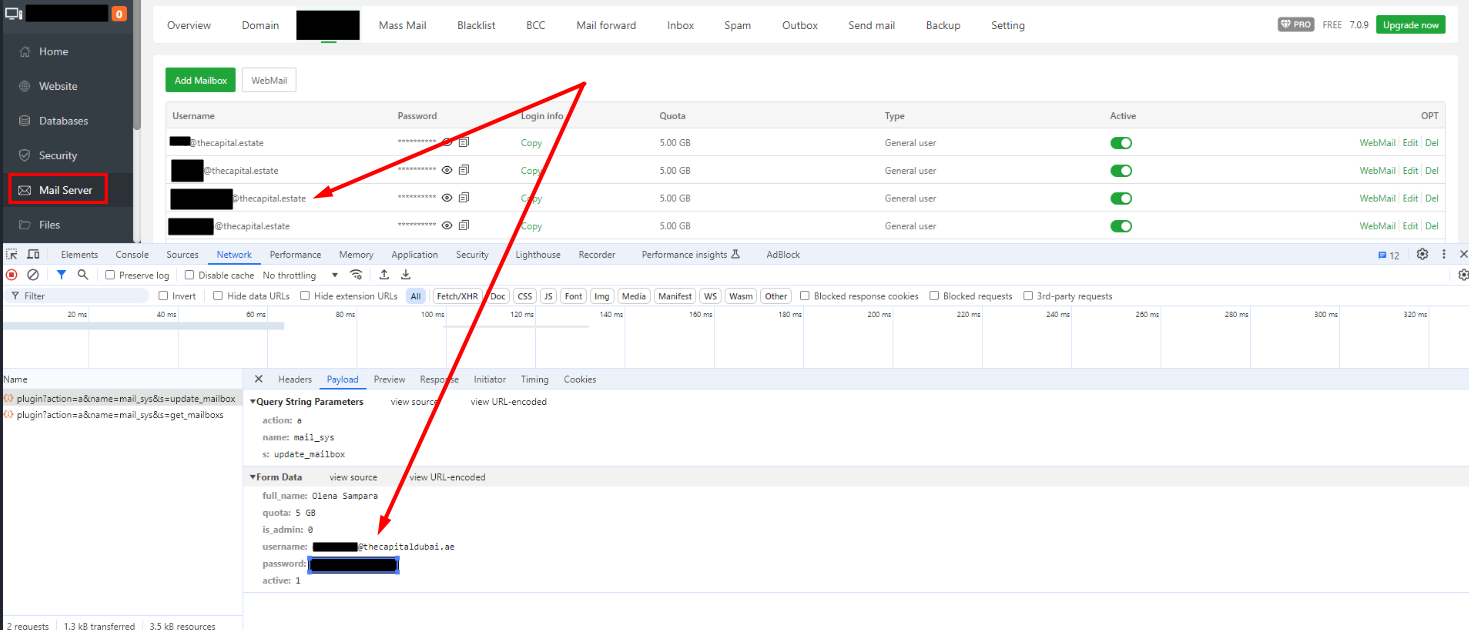
Task: Open the No throttling dropdown
Action: (301, 275)
